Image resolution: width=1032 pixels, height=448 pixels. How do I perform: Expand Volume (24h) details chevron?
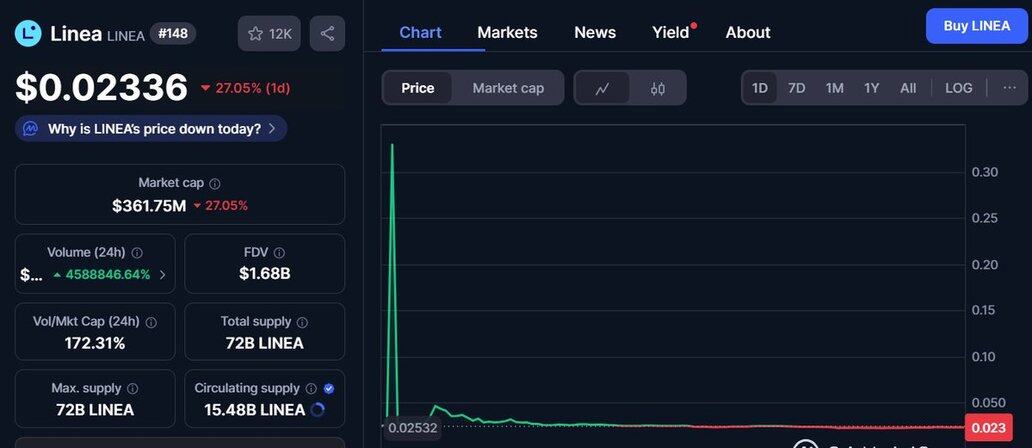(163, 274)
